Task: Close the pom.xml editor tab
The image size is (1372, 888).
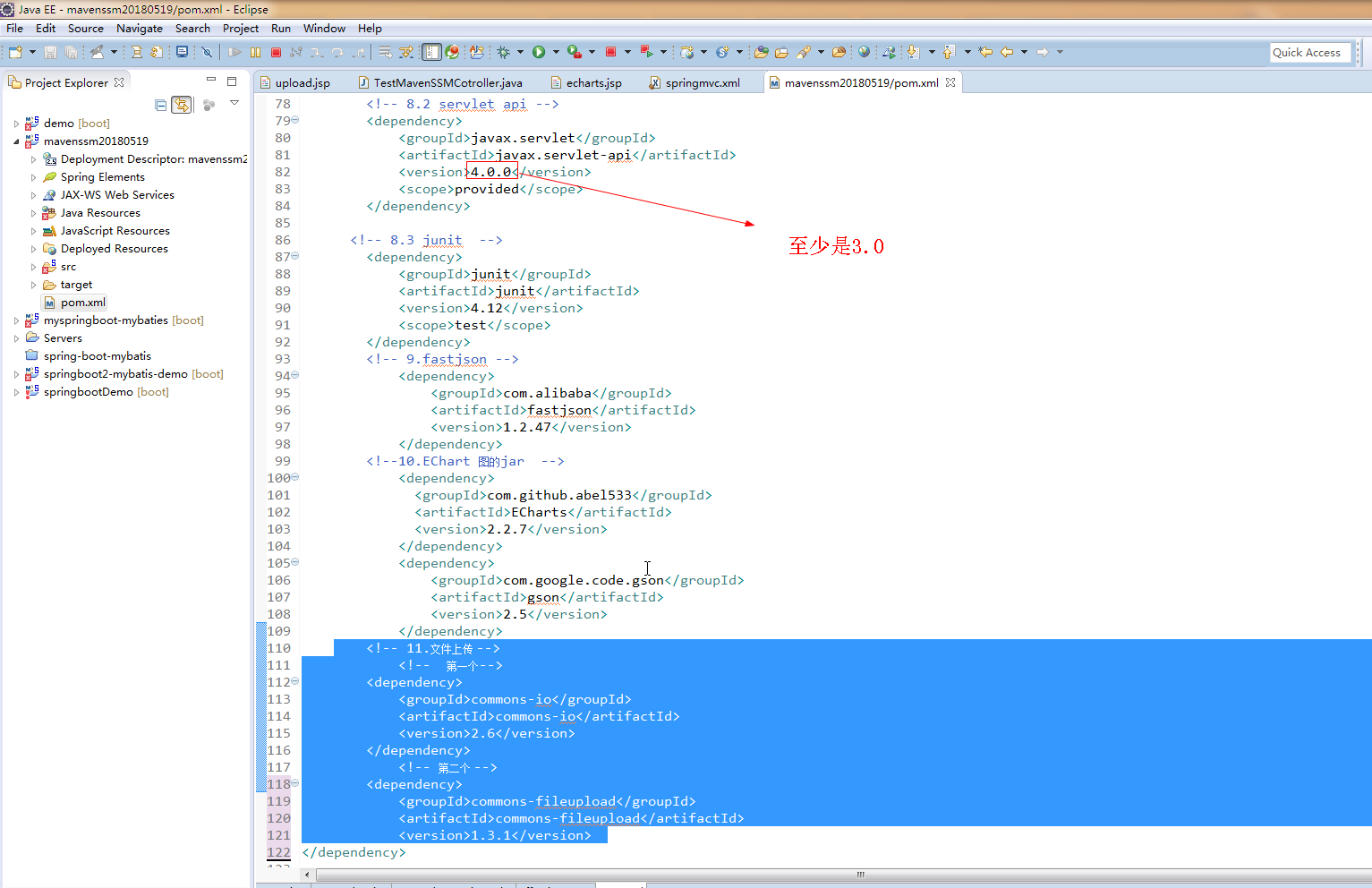Action: [950, 82]
